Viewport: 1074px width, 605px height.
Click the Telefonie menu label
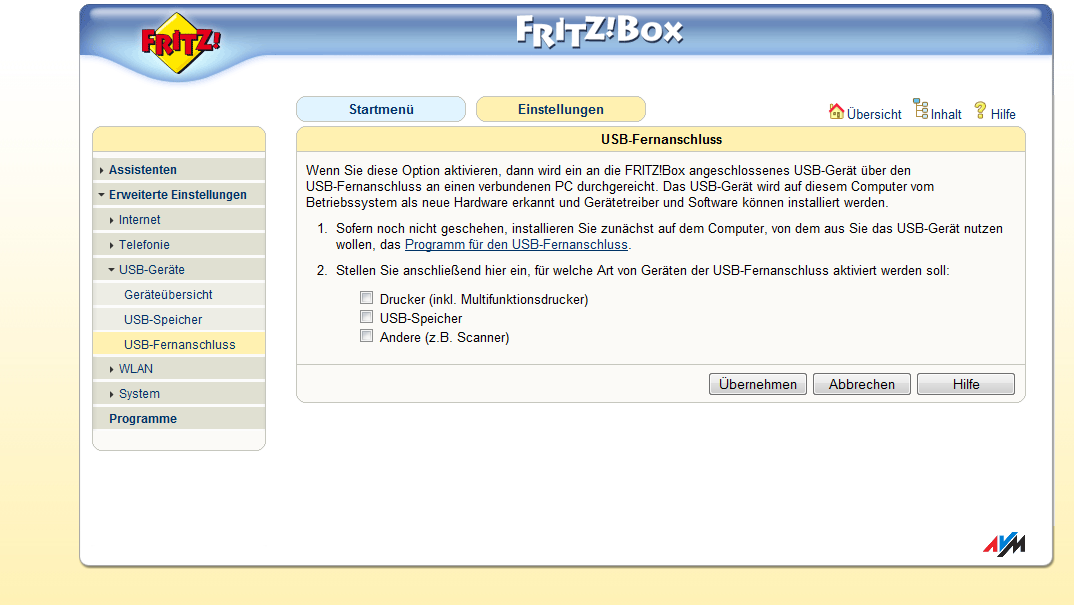pyautogui.click(x=144, y=245)
